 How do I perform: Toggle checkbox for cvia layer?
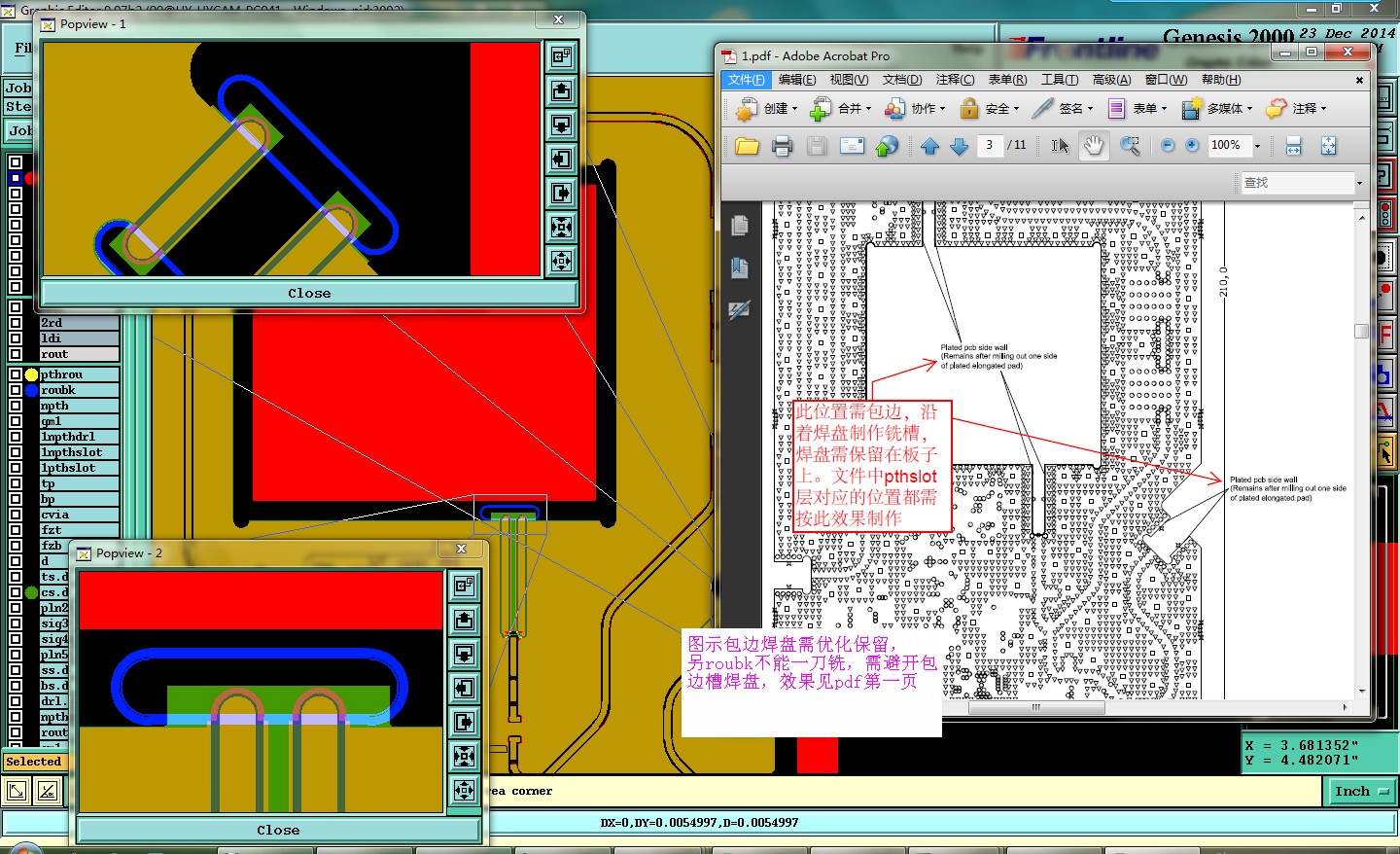tap(16, 515)
